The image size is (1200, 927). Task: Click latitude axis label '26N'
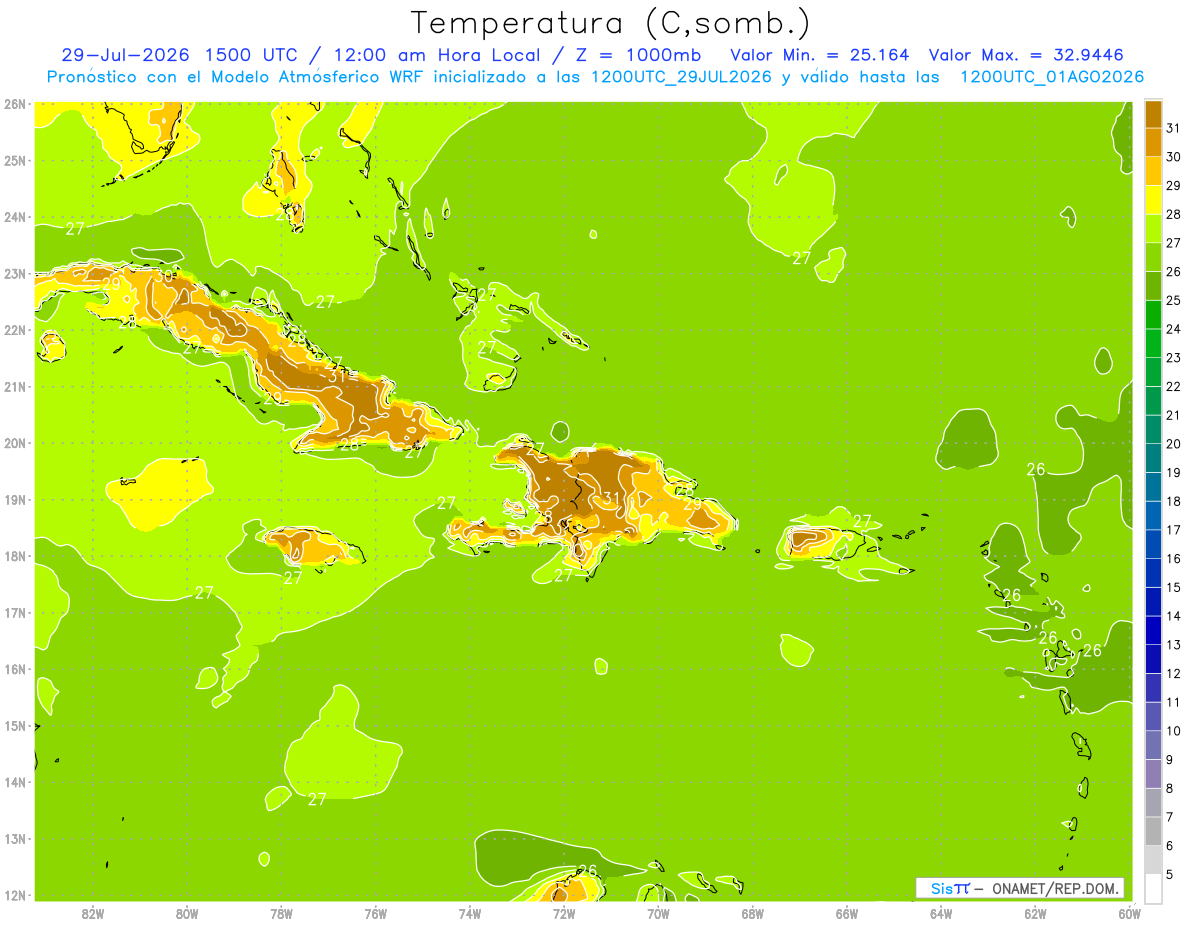14,103
